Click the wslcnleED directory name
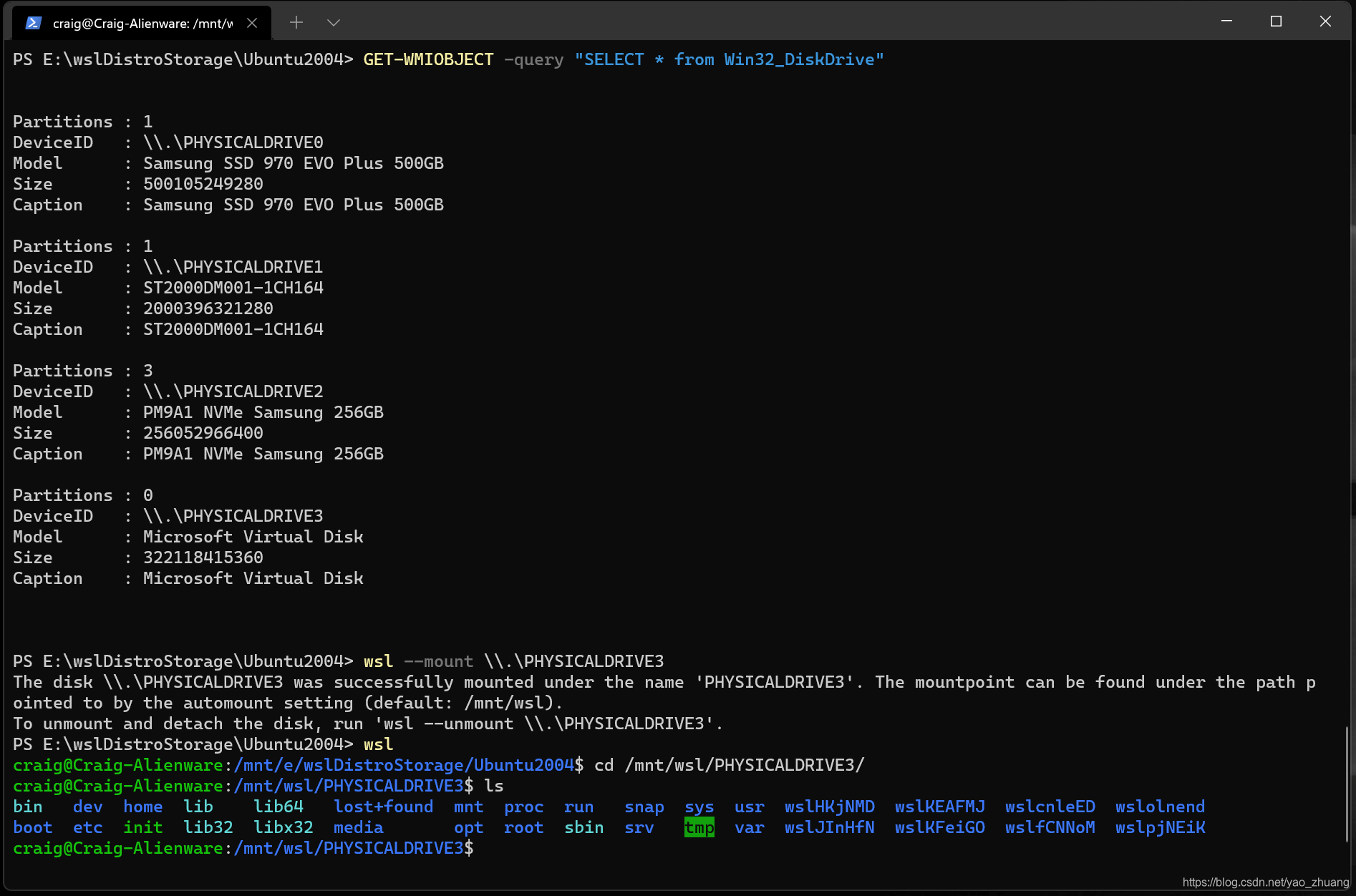This screenshot has width=1356, height=896. pos(1050,807)
